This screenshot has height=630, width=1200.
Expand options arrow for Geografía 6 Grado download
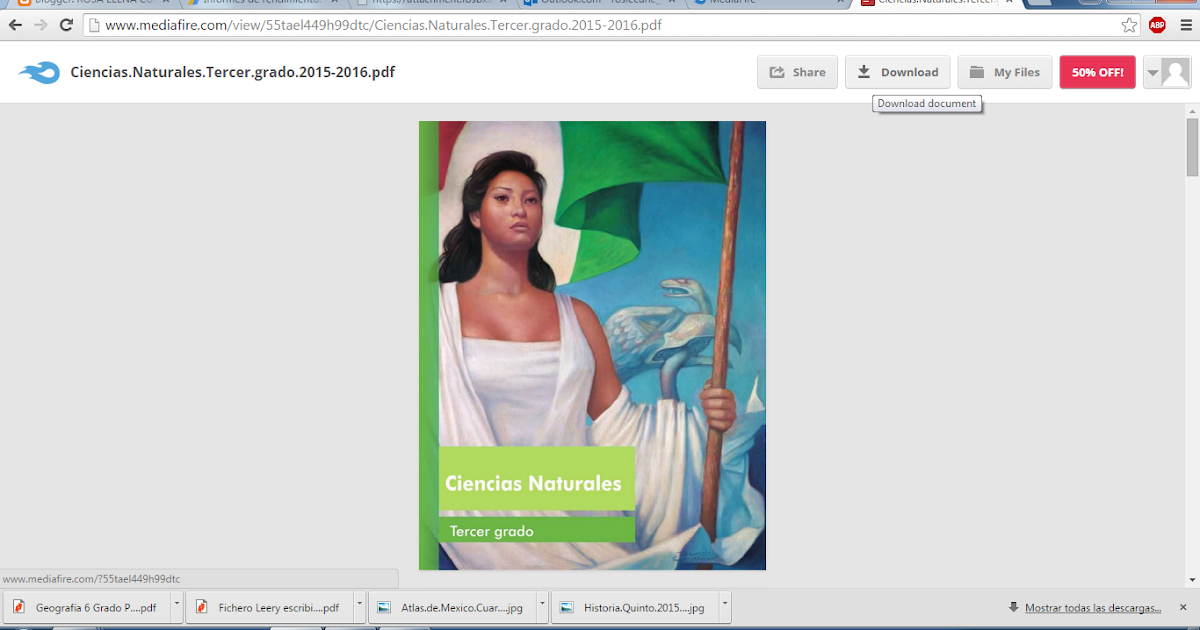point(177,607)
